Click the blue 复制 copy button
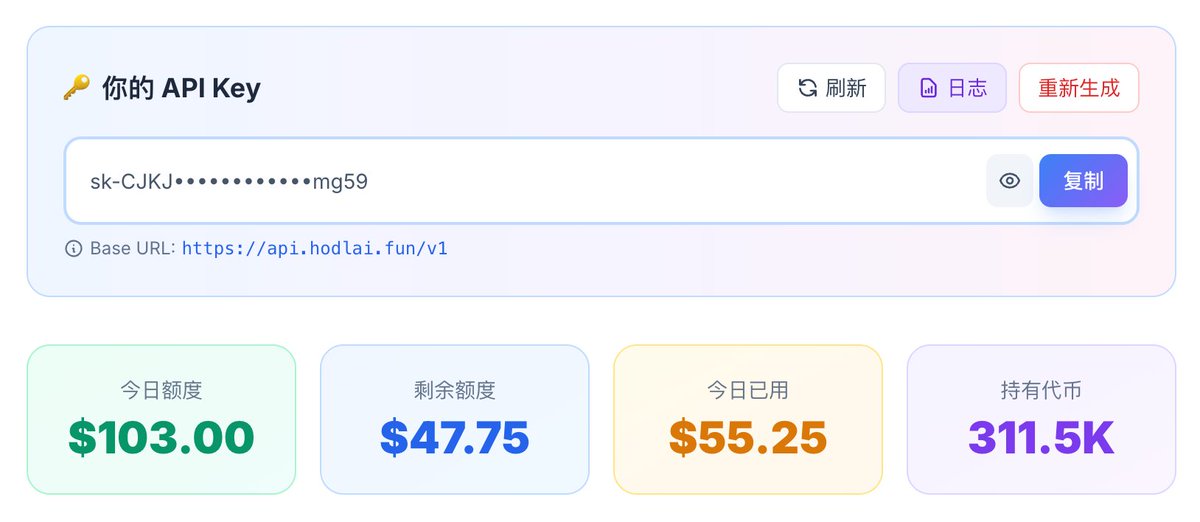The width and height of the screenshot is (1200, 522). [1083, 181]
